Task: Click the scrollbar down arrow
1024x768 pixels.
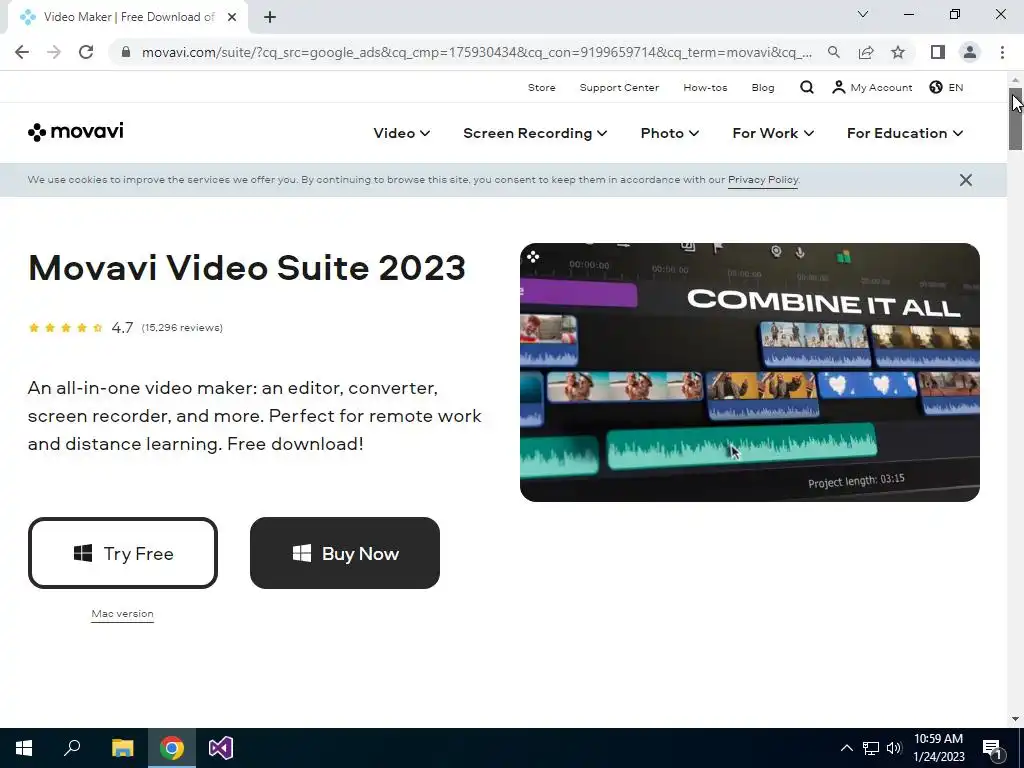Action: (x=1015, y=719)
